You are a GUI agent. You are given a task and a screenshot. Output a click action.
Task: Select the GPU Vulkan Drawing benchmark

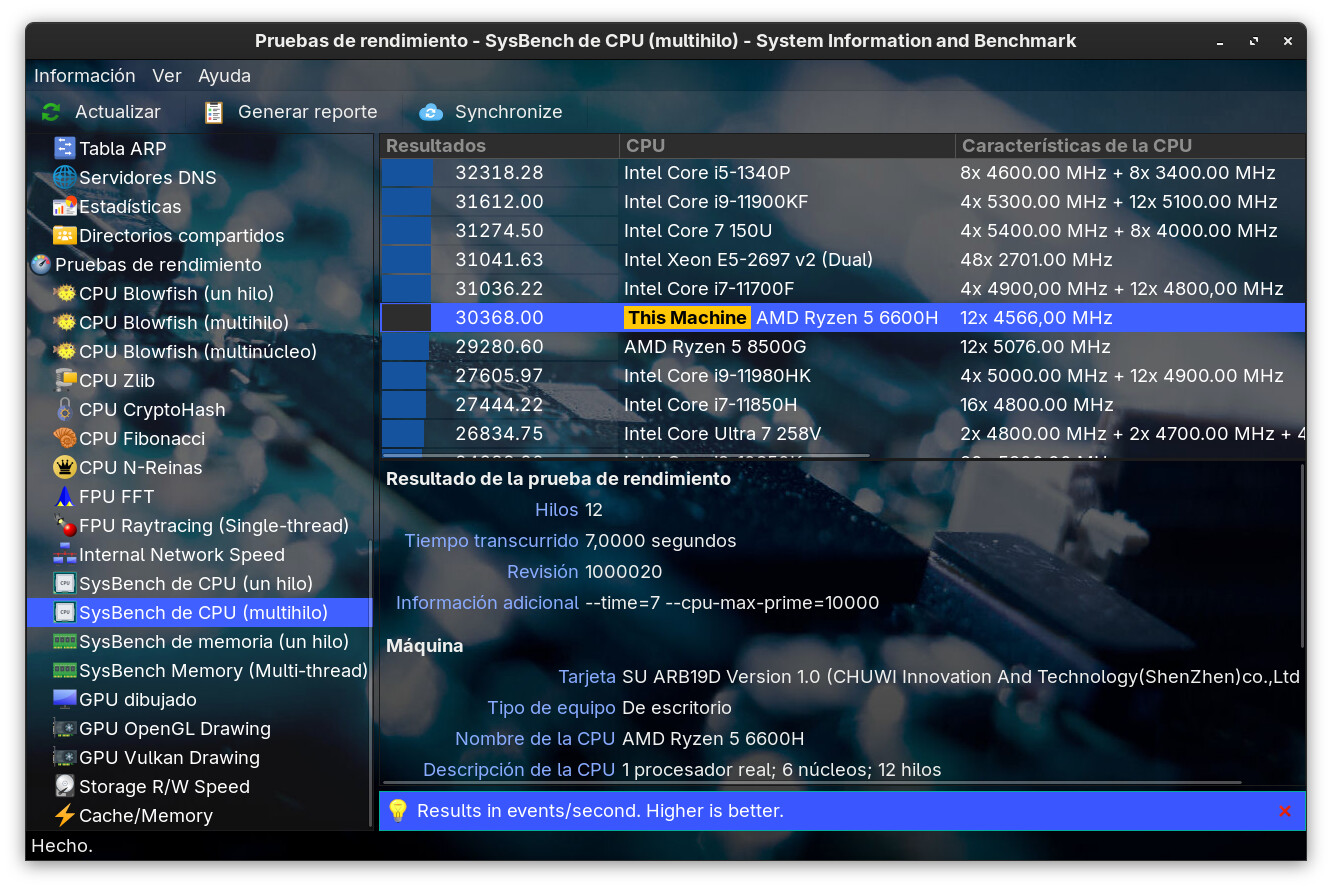[169, 758]
